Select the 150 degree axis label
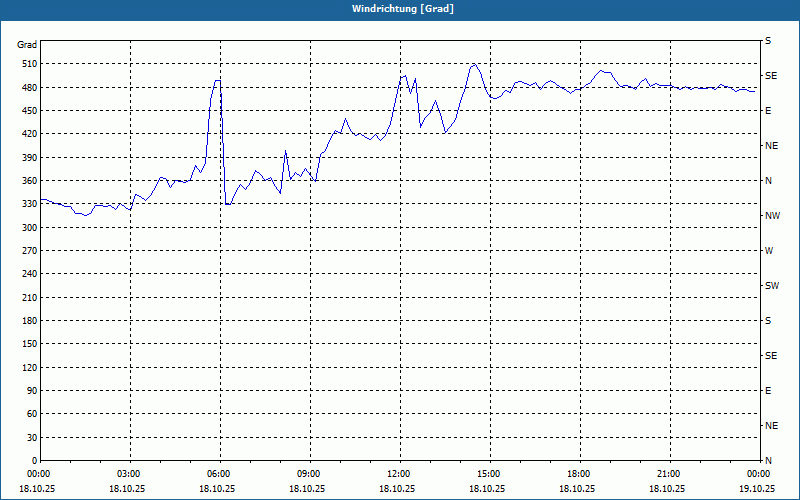The width and height of the screenshot is (800, 500). click(30, 343)
